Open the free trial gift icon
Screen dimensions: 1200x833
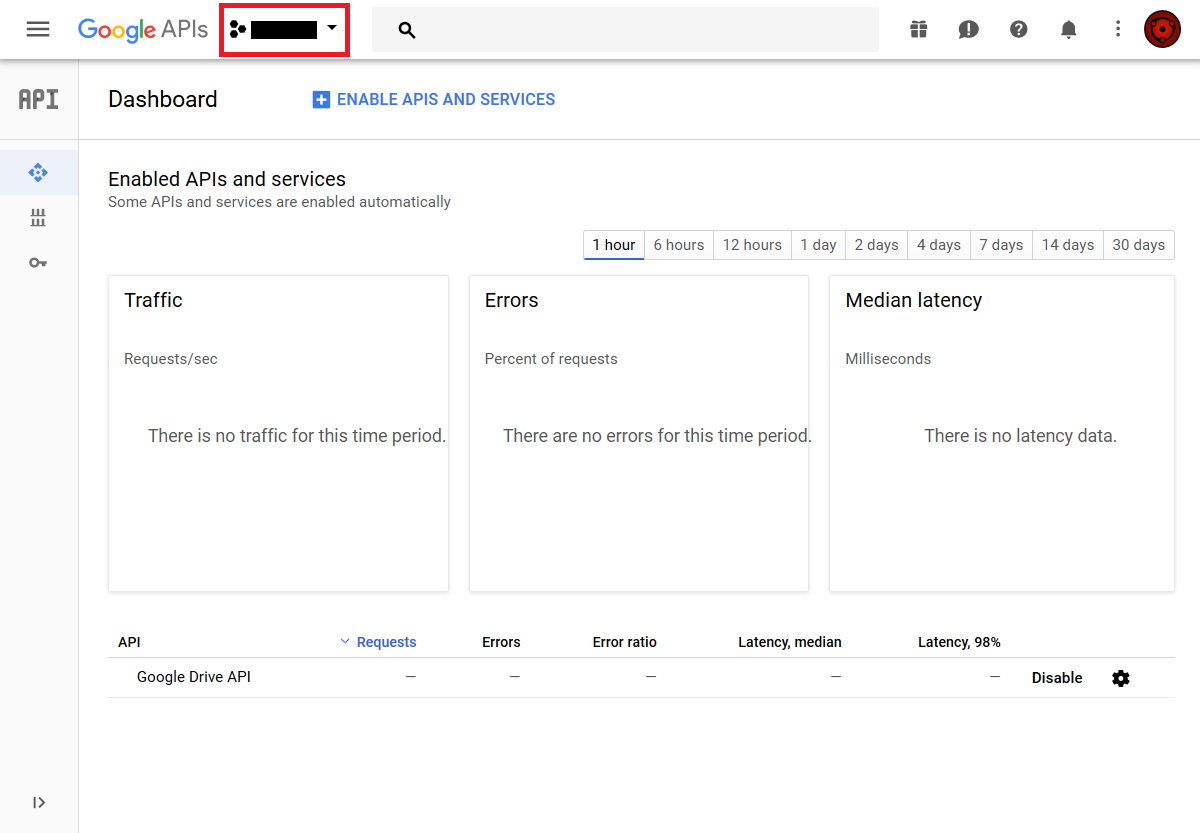click(x=918, y=29)
